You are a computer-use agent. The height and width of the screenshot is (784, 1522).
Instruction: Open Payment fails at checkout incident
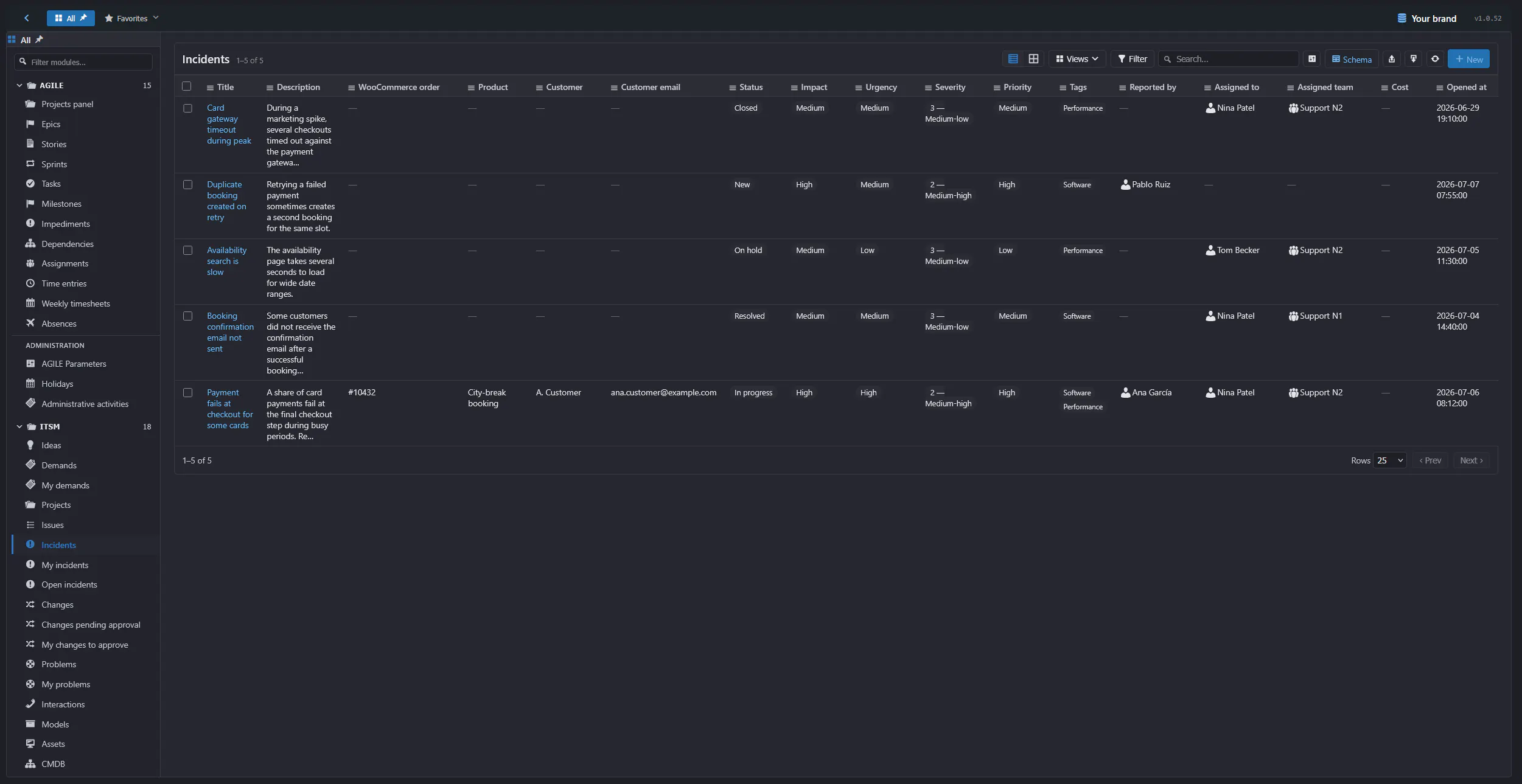229,409
